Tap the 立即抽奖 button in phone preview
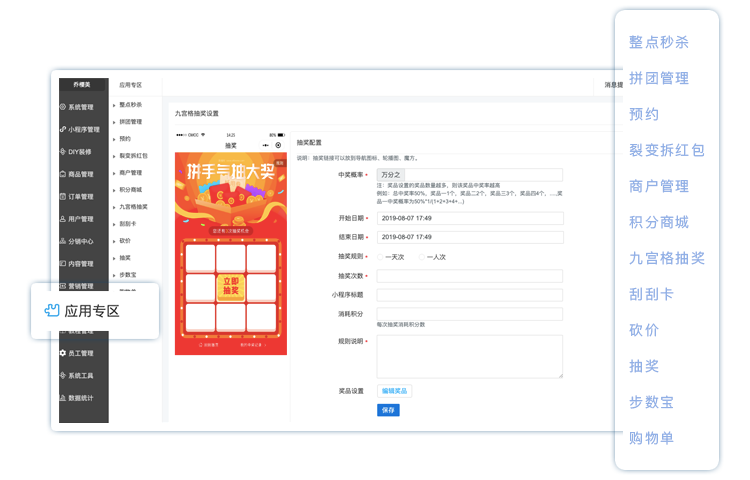 [231, 287]
